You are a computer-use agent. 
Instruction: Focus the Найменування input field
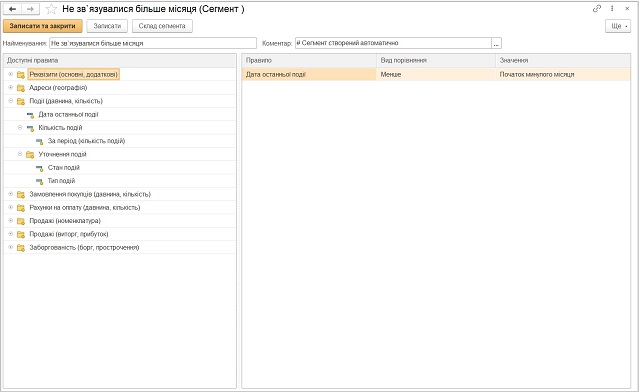click(x=153, y=43)
